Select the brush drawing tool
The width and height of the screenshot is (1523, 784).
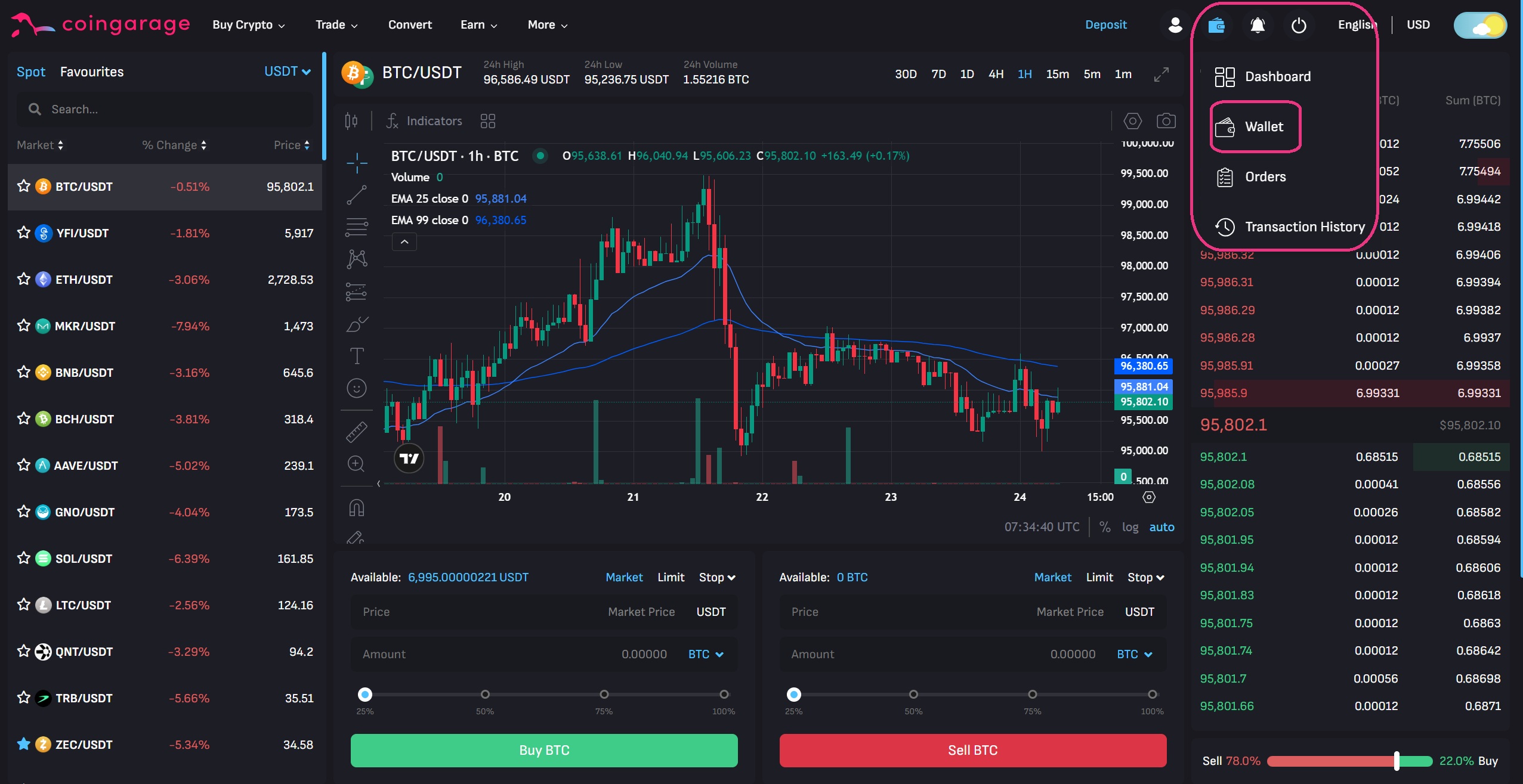click(x=357, y=324)
